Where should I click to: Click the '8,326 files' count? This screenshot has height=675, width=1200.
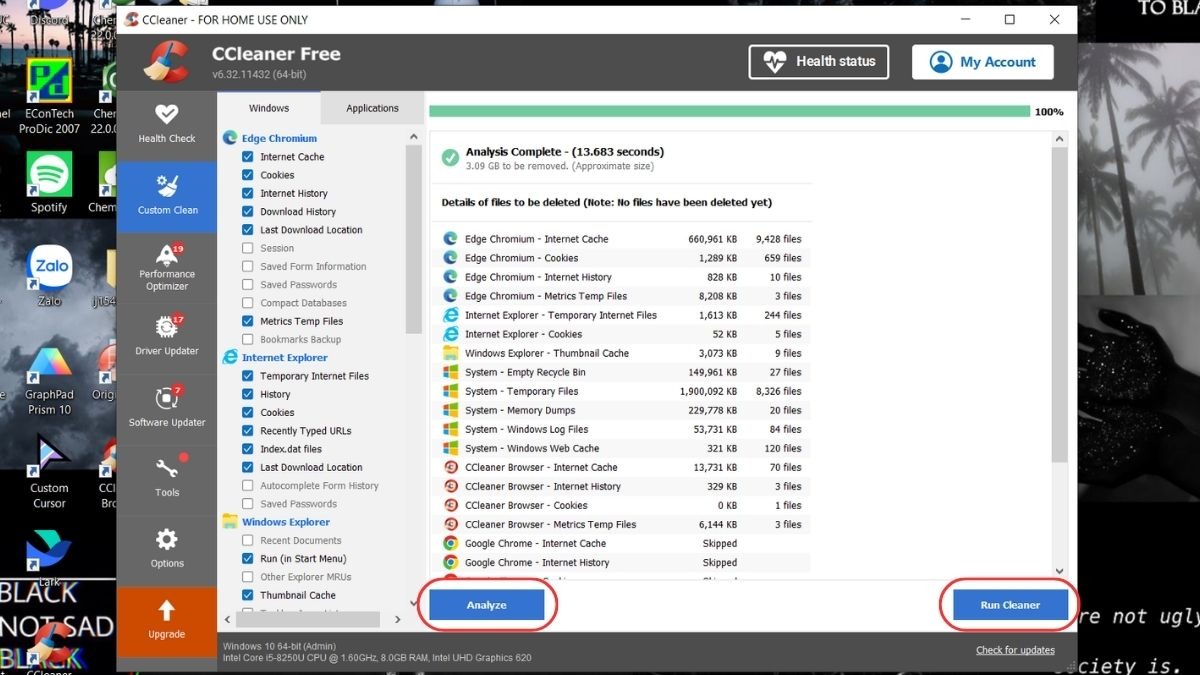[x=778, y=391]
